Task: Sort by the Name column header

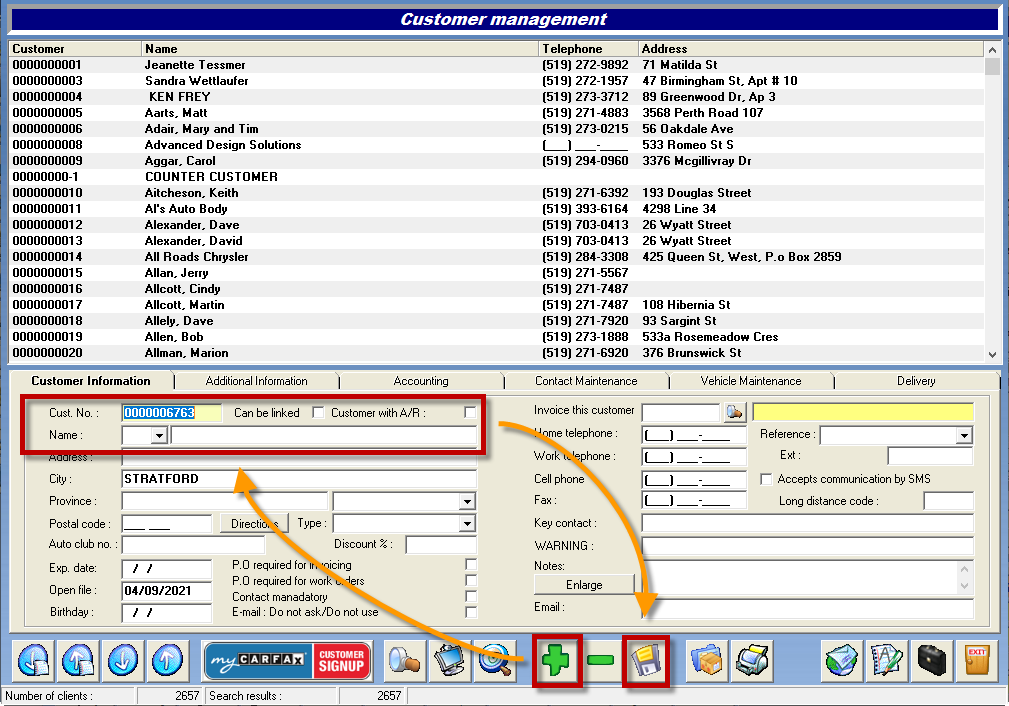Action: (x=340, y=49)
